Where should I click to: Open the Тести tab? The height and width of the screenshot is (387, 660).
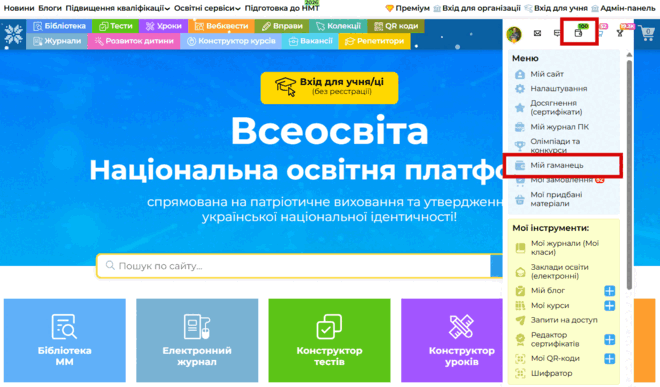(x=115, y=26)
